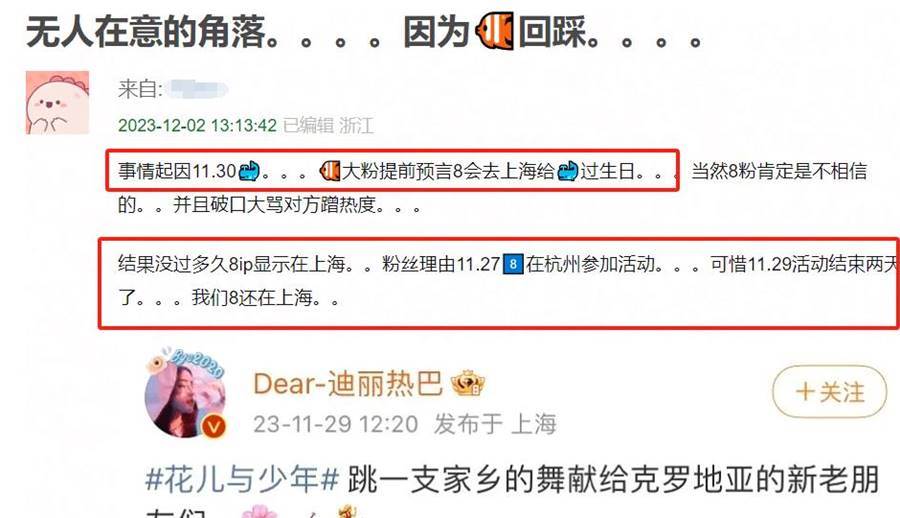The image size is (900, 518).
Task: Open the pink cartoon poster avatar
Action: click(x=57, y=102)
